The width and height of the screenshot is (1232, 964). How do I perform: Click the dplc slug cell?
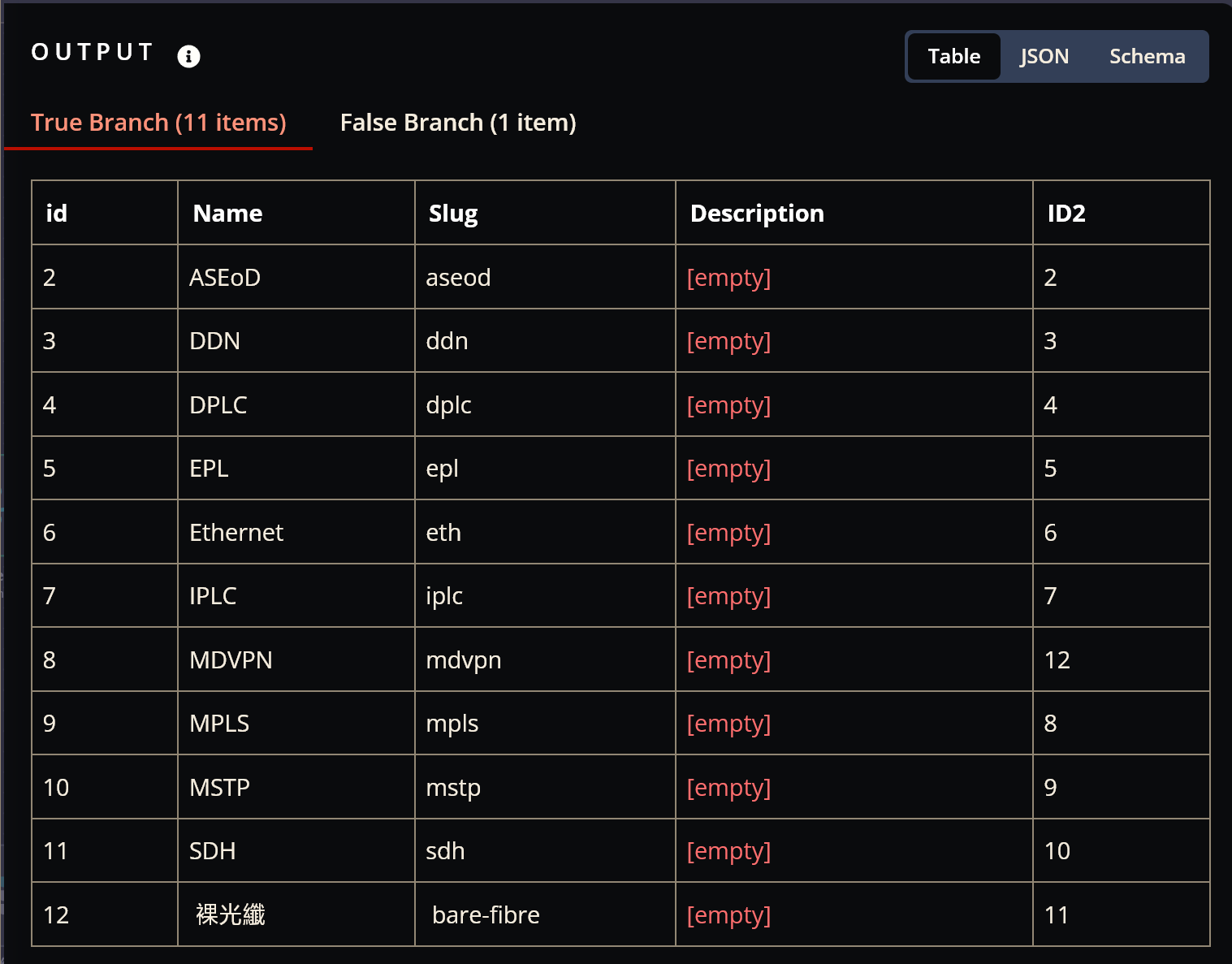click(x=545, y=404)
